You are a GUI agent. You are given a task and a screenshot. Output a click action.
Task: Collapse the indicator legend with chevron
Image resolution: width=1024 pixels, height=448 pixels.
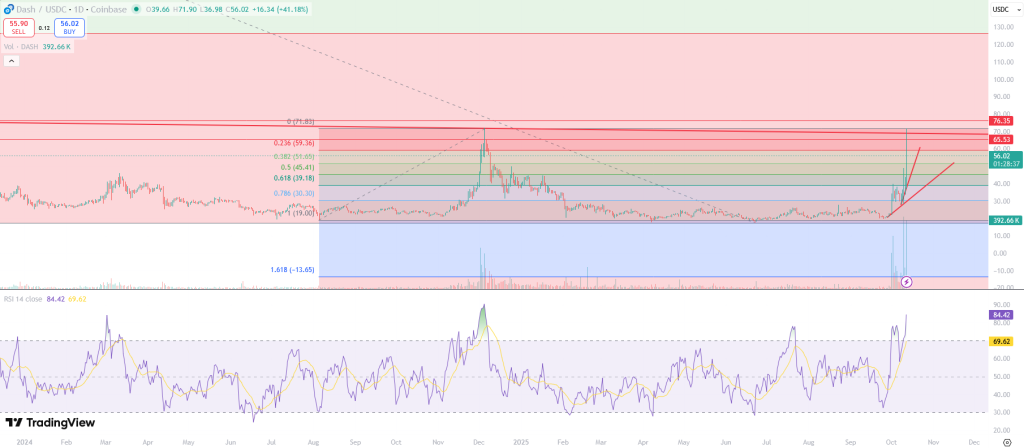[11, 61]
